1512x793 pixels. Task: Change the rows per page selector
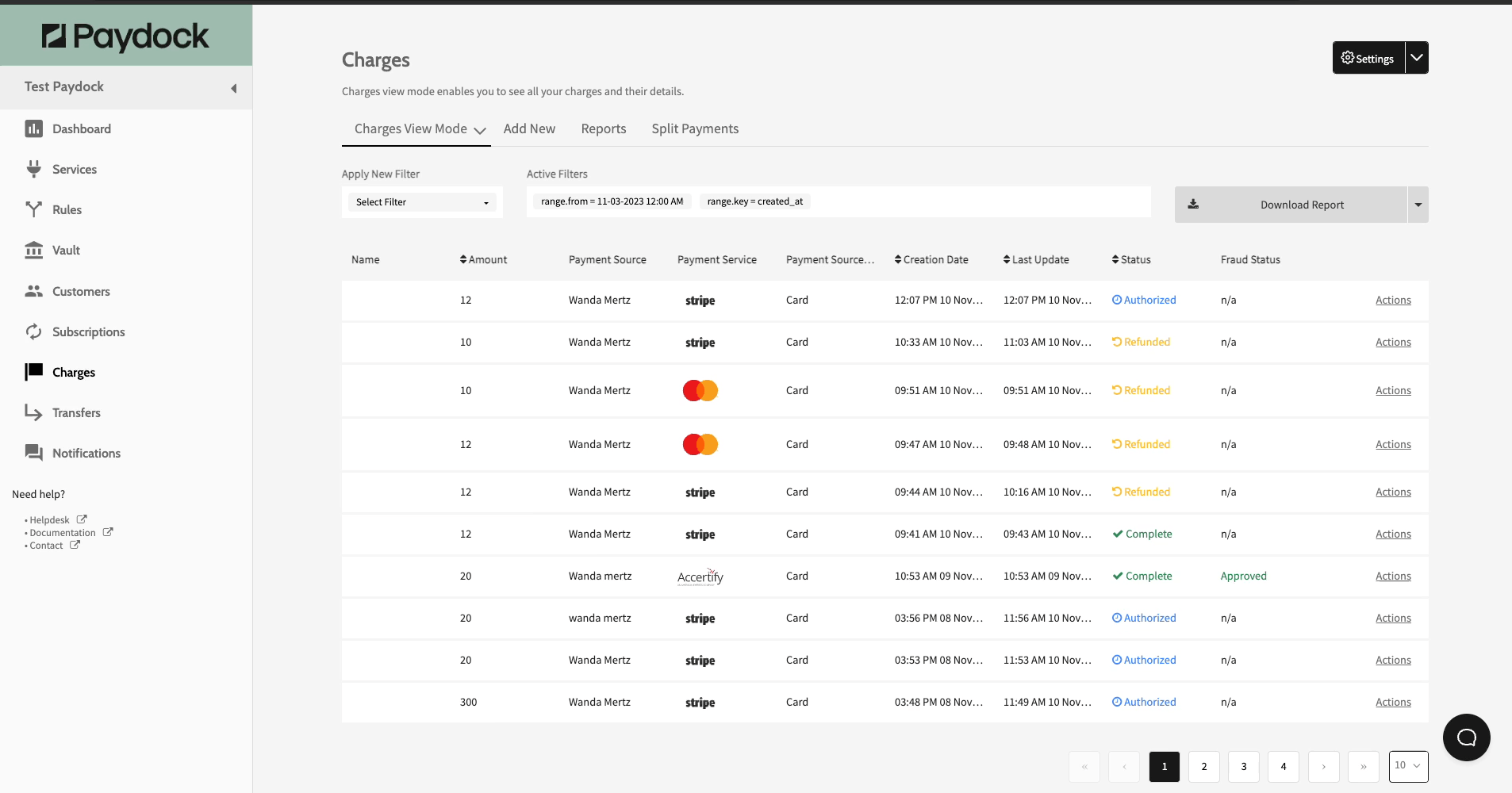click(x=1408, y=766)
